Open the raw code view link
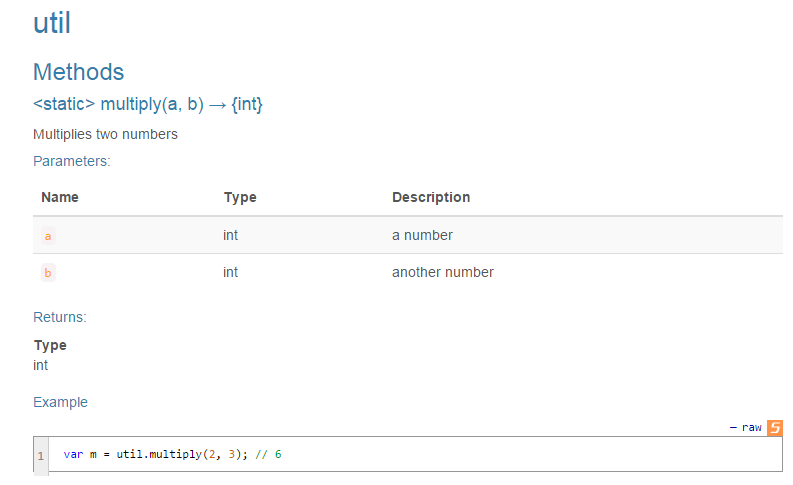The image size is (793, 485). pyautogui.click(x=751, y=427)
